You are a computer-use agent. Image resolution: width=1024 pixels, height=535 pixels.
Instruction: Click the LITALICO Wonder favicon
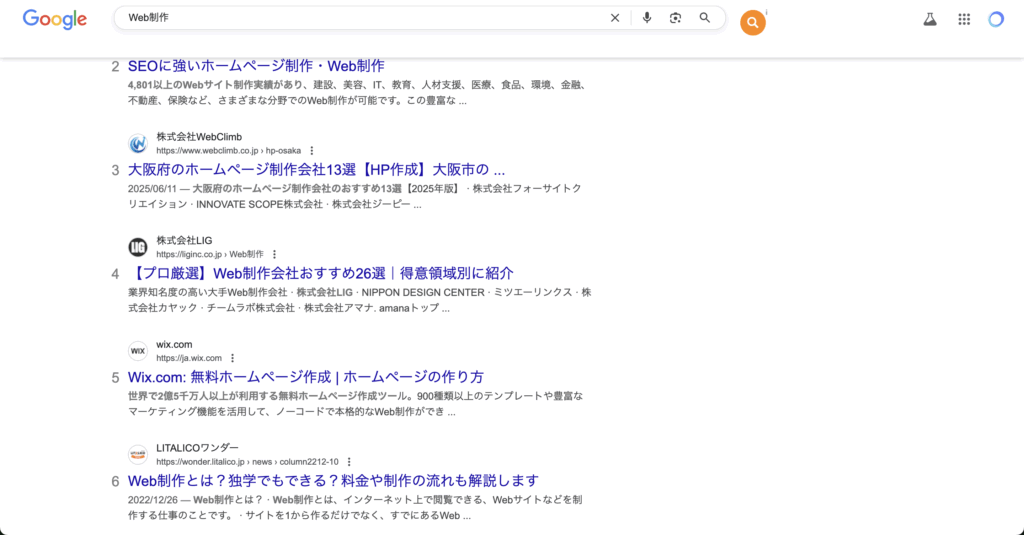click(138, 454)
